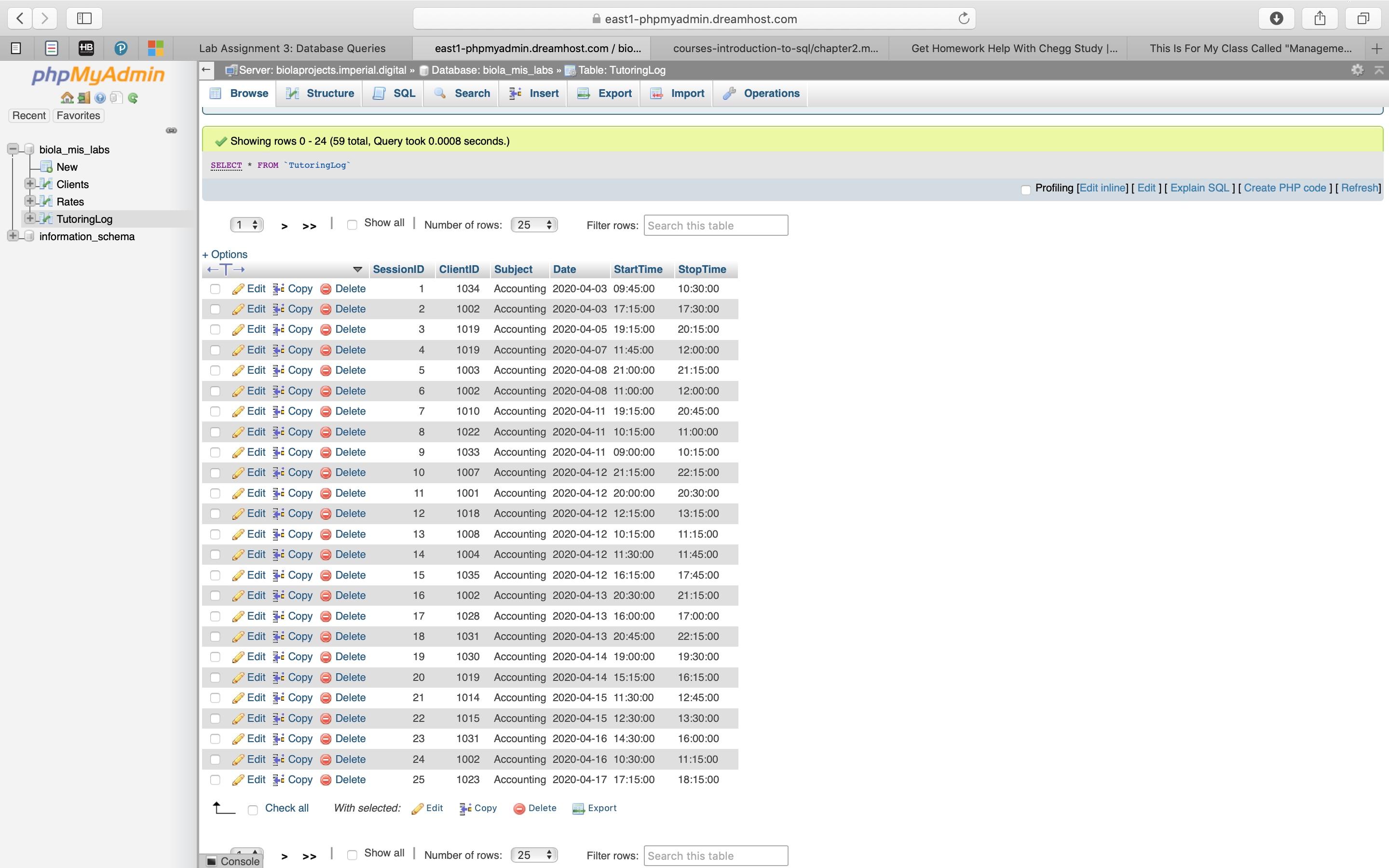Collapse the biola_mis_labs database node
The image size is (1389, 868).
(12, 149)
